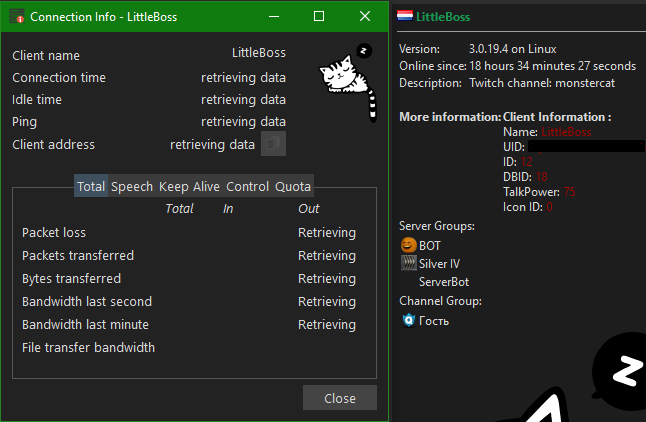
Task: Click the Silver IV rank icon
Action: point(409,263)
